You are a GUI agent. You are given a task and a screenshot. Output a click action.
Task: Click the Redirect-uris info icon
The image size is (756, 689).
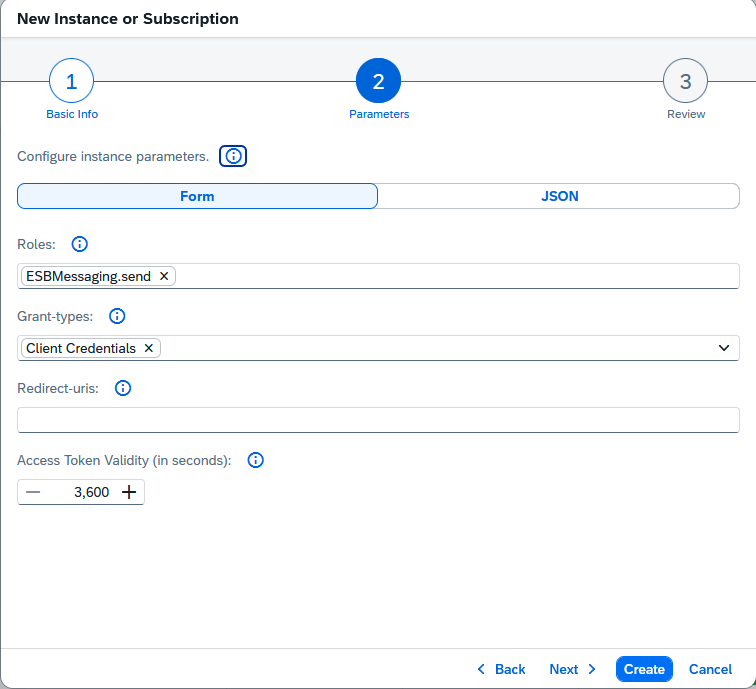point(123,388)
